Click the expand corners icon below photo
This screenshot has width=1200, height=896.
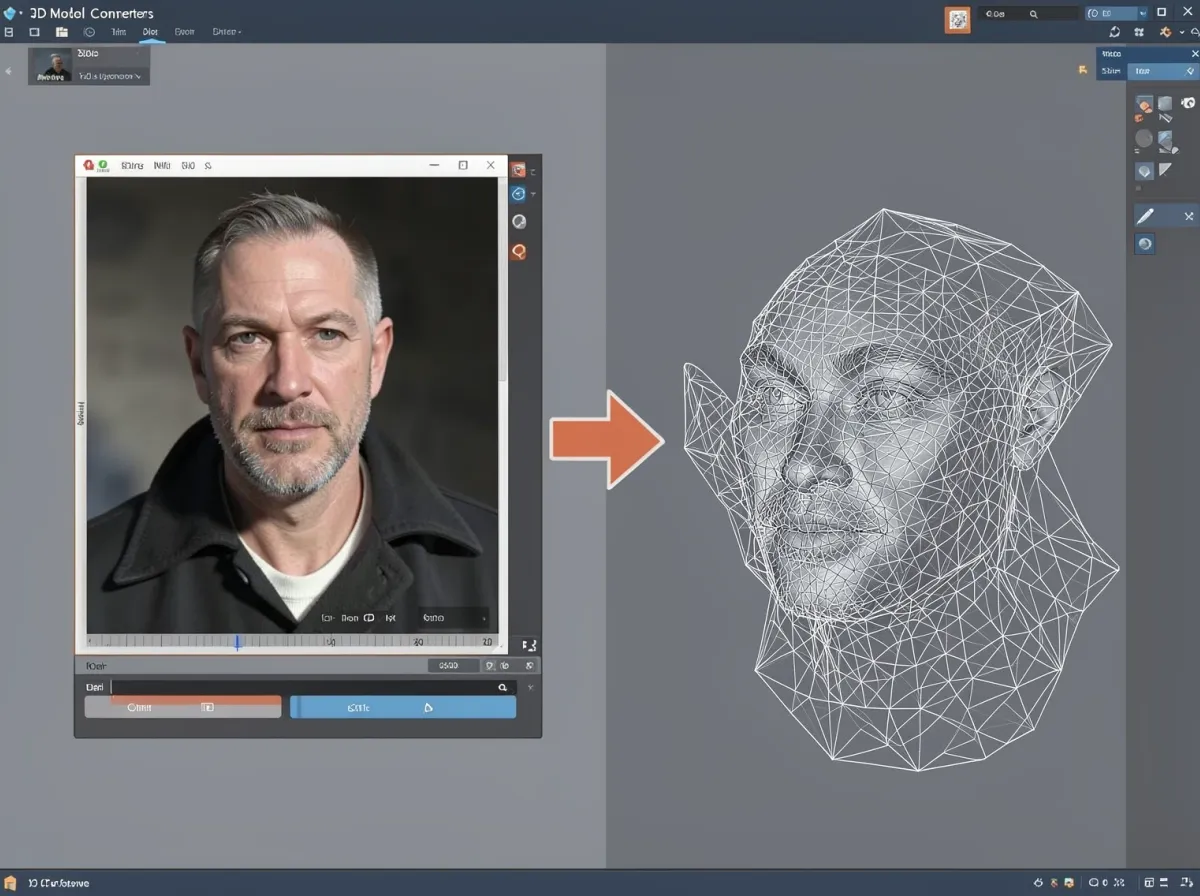click(529, 646)
